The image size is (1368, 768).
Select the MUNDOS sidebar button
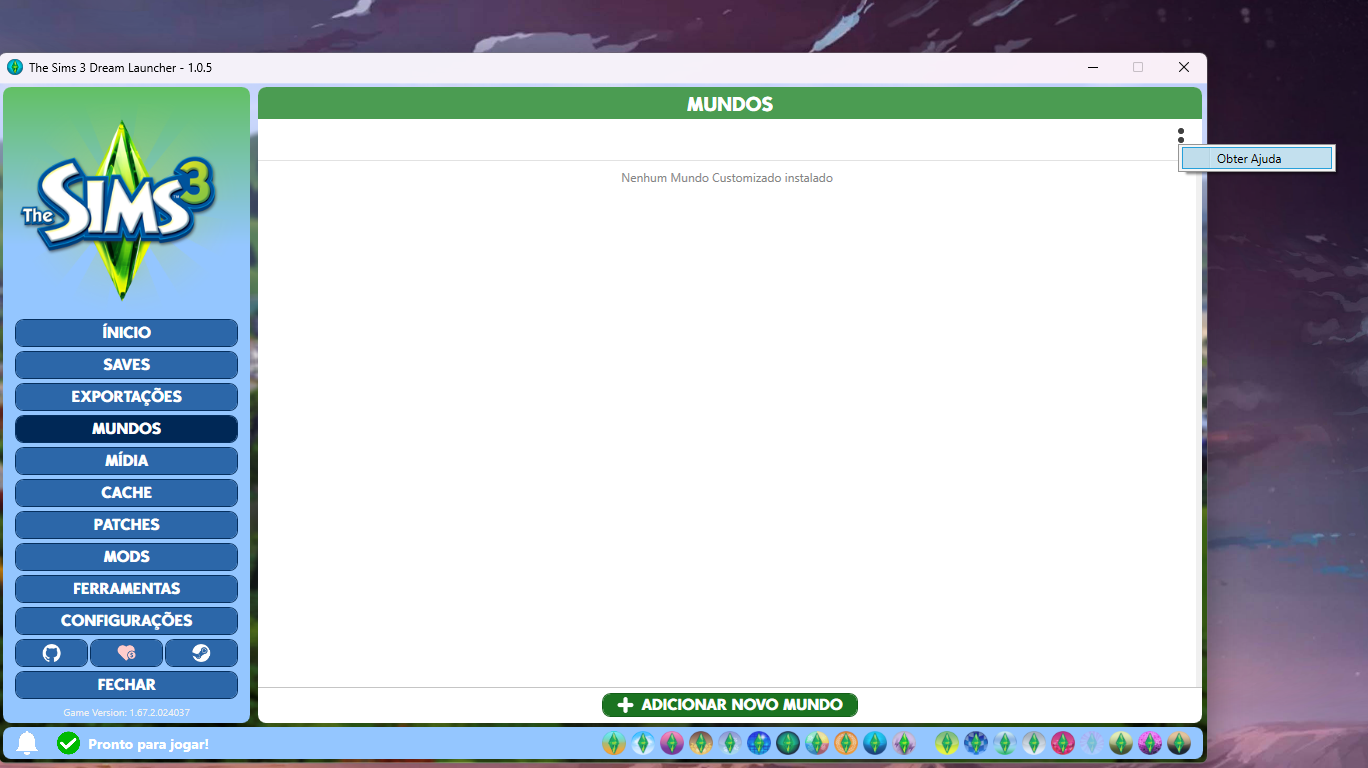[126, 429]
